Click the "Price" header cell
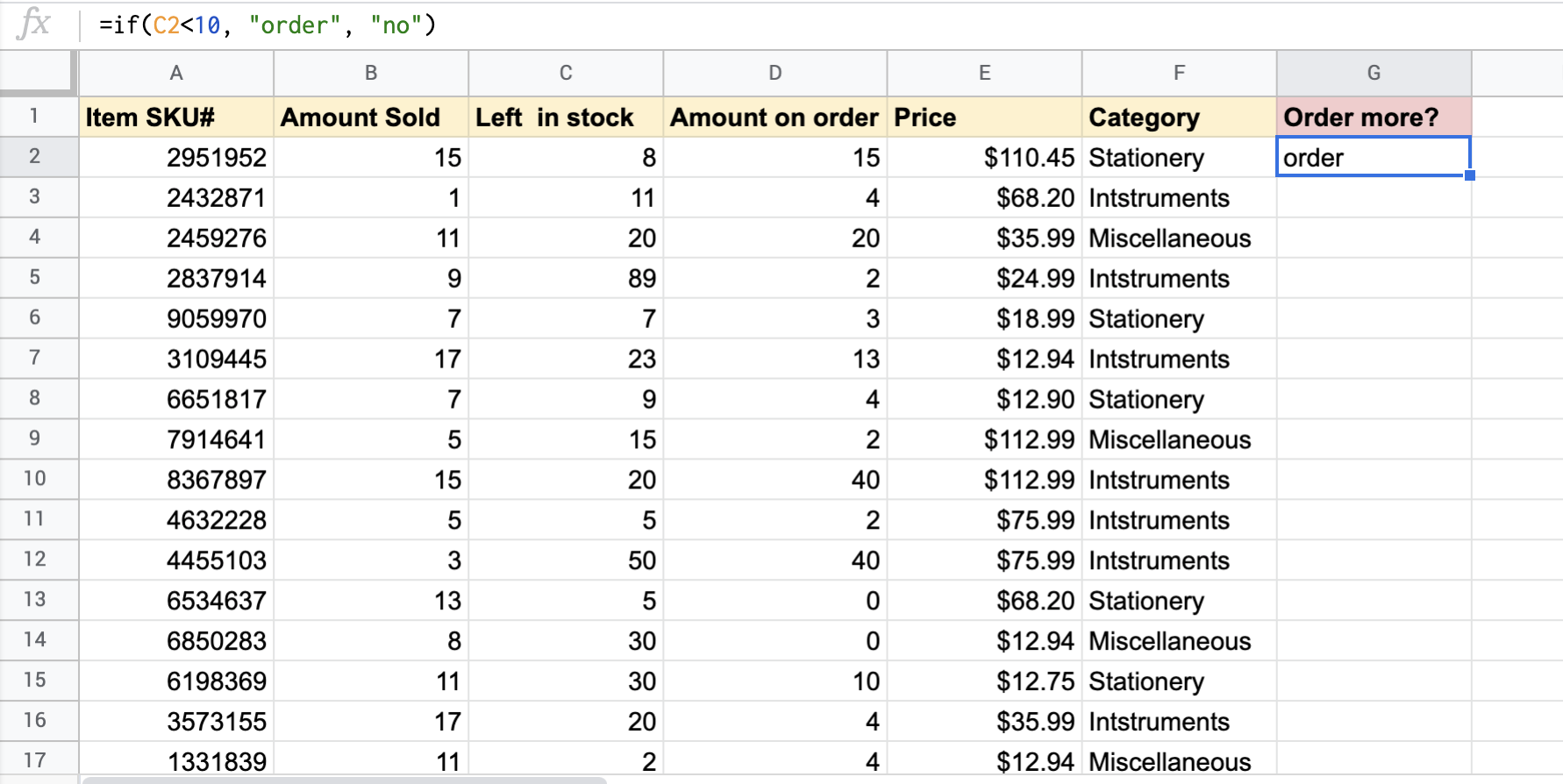The width and height of the screenshot is (1563, 784). pos(984,117)
